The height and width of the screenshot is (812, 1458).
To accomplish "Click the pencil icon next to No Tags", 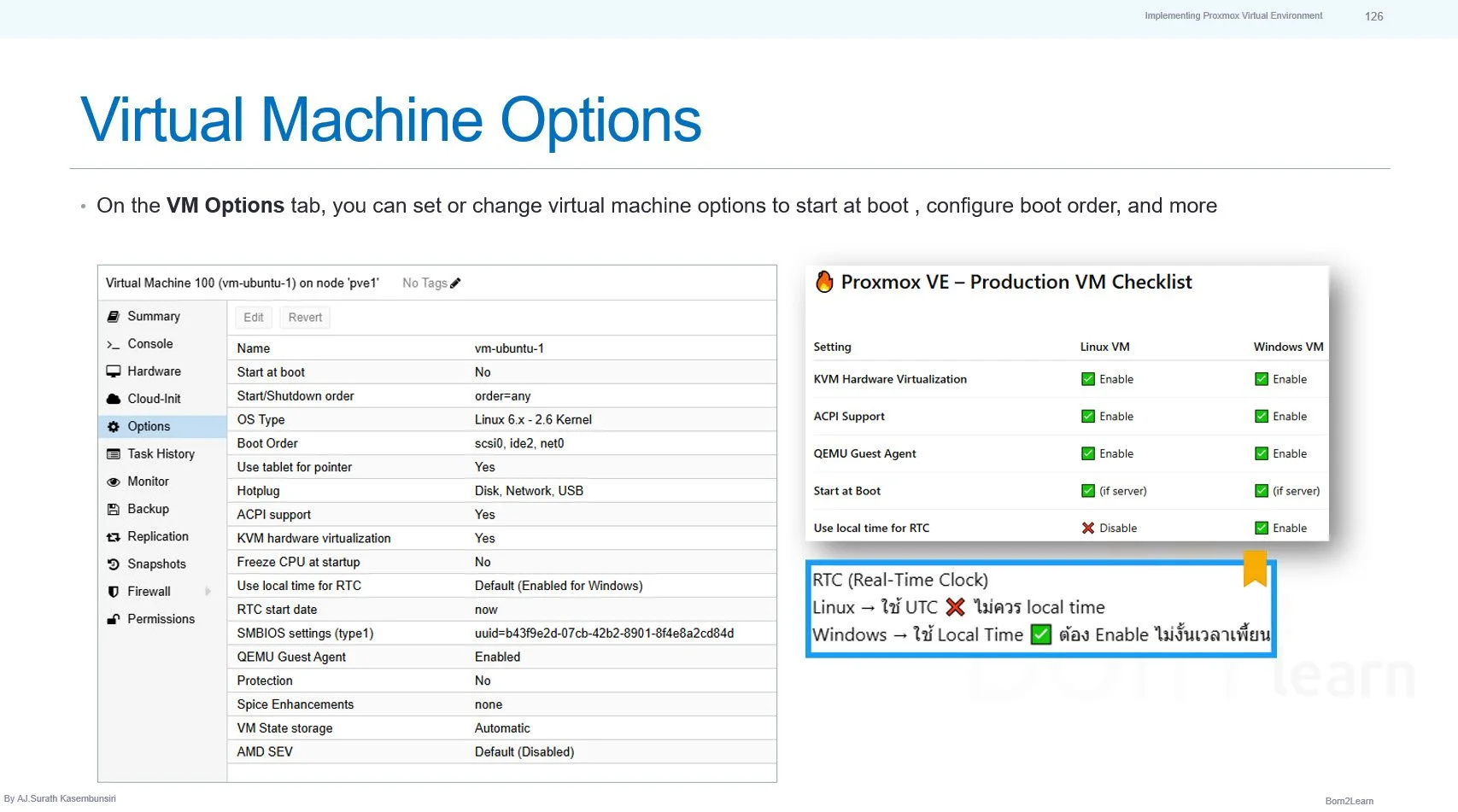I will point(455,283).
